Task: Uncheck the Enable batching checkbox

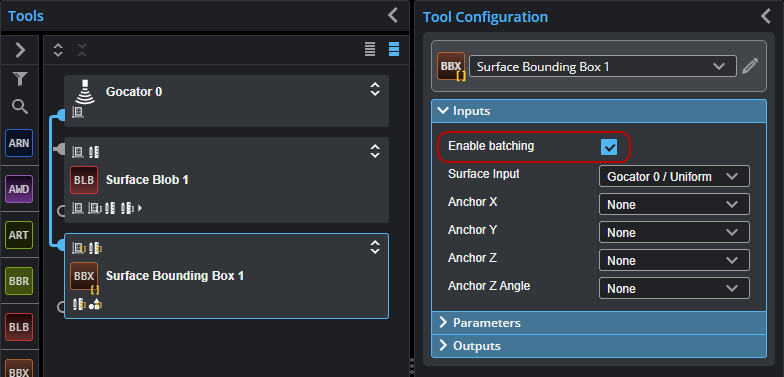Action: point(609,147)
